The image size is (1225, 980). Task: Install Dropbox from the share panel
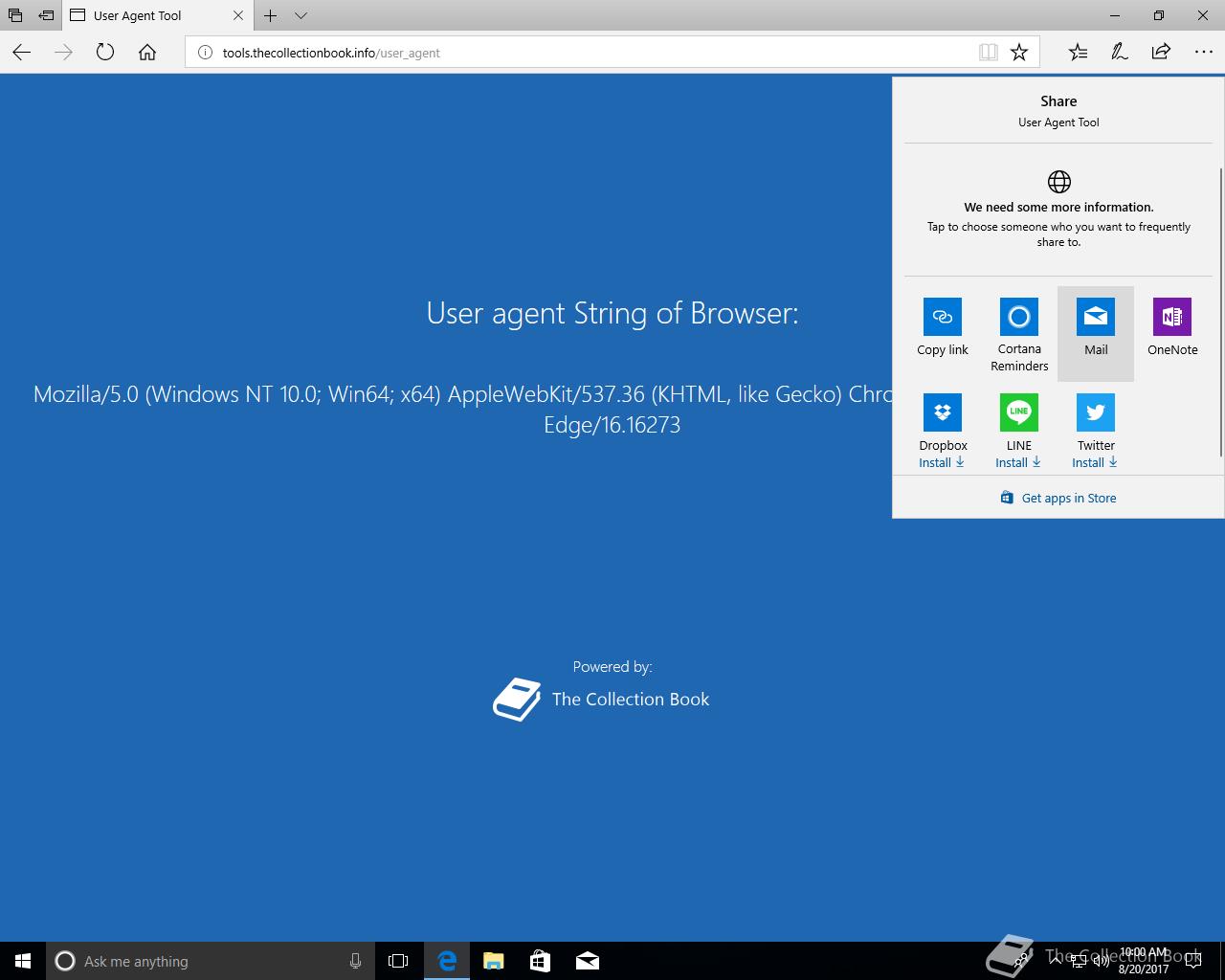942,462
